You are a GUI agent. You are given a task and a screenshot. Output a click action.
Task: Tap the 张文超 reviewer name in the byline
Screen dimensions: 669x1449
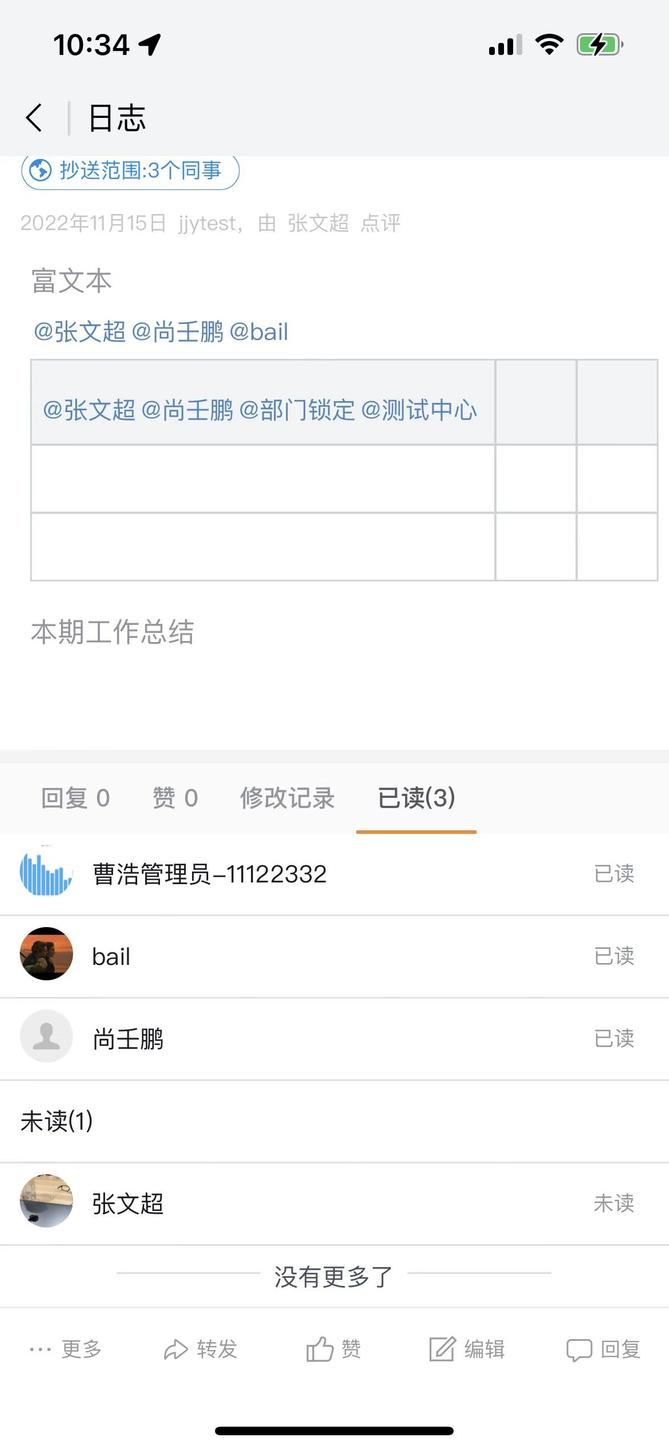[x=318, y=223]
